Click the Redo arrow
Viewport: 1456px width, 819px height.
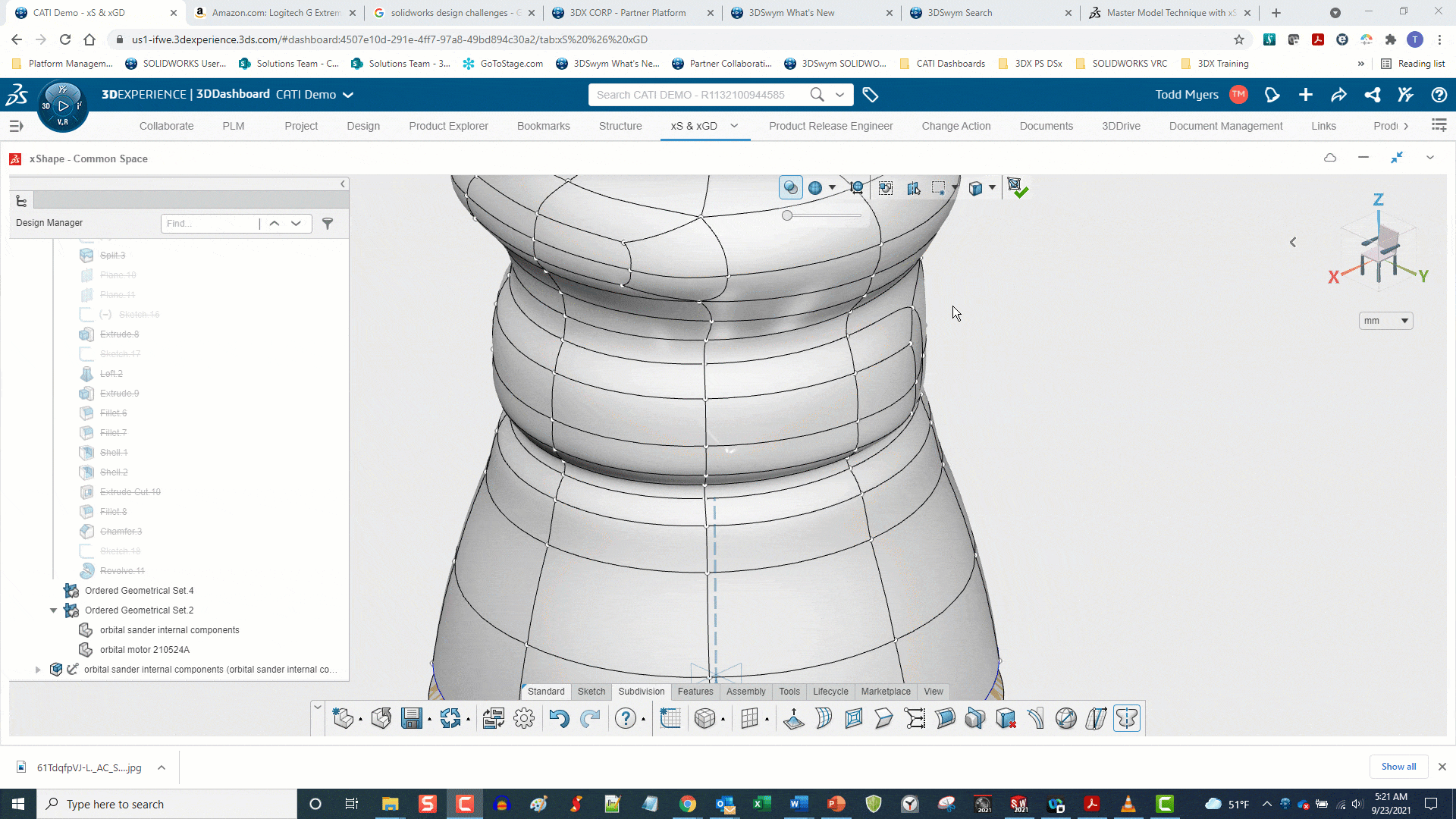pyautogui.click(x=590, y=718)
